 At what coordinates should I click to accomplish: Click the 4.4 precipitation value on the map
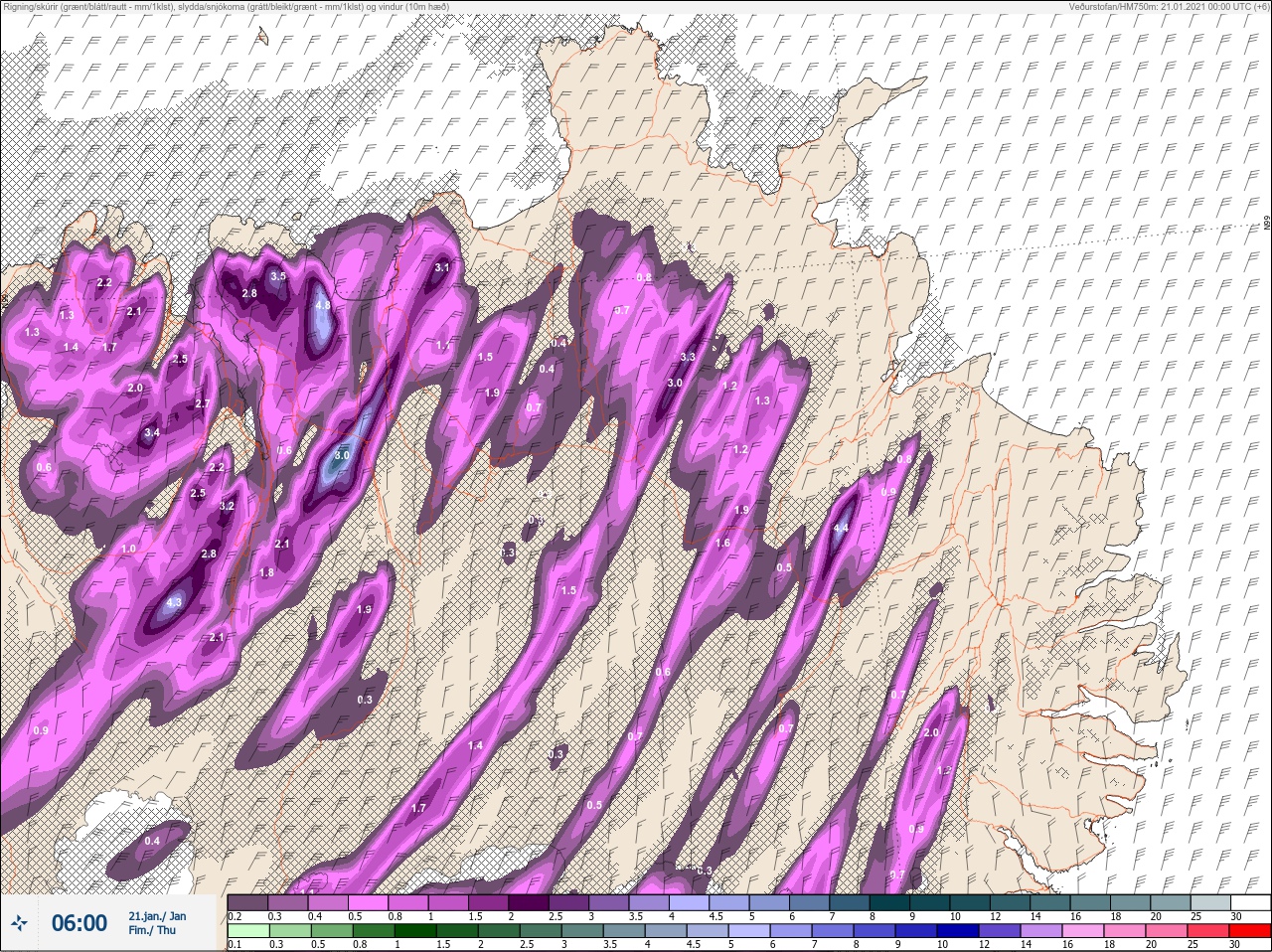coord(841,529)
